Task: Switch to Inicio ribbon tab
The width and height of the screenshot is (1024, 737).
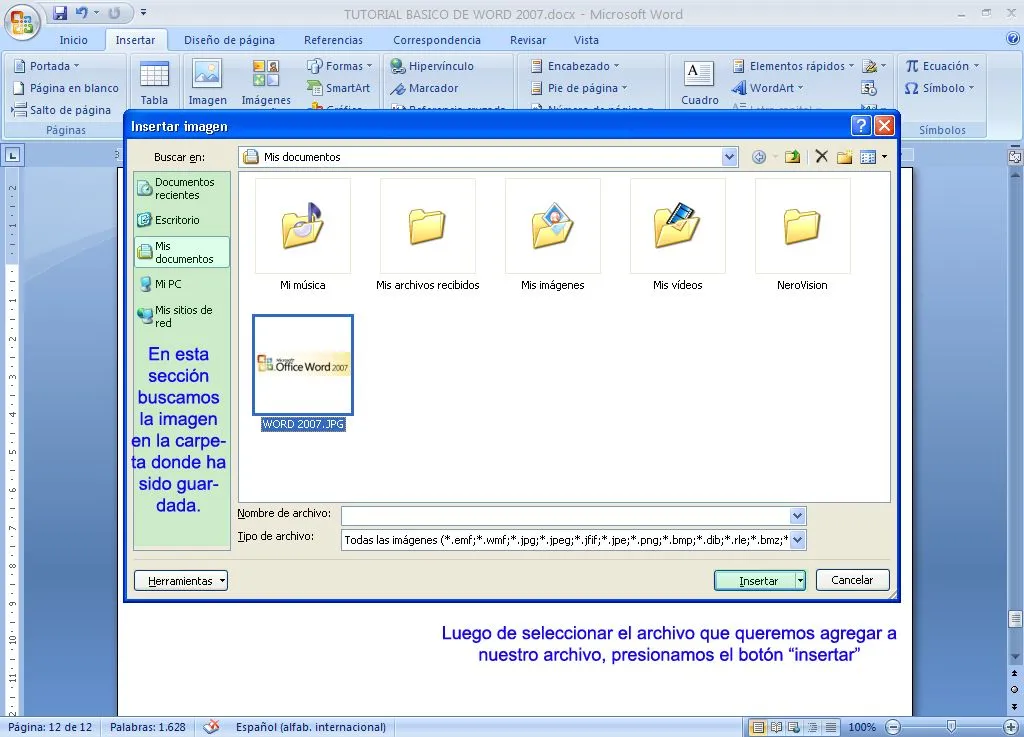Action: [73, 40]
